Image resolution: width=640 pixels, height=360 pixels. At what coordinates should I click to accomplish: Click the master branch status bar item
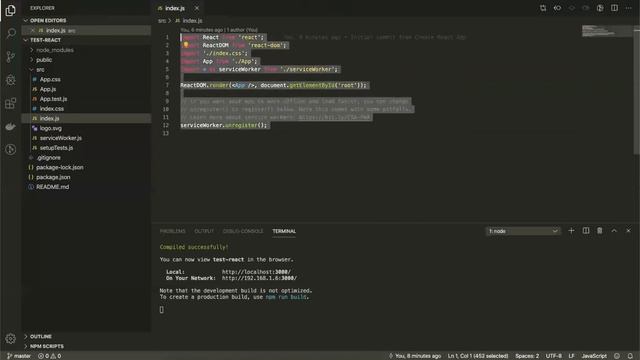[19, 356]
